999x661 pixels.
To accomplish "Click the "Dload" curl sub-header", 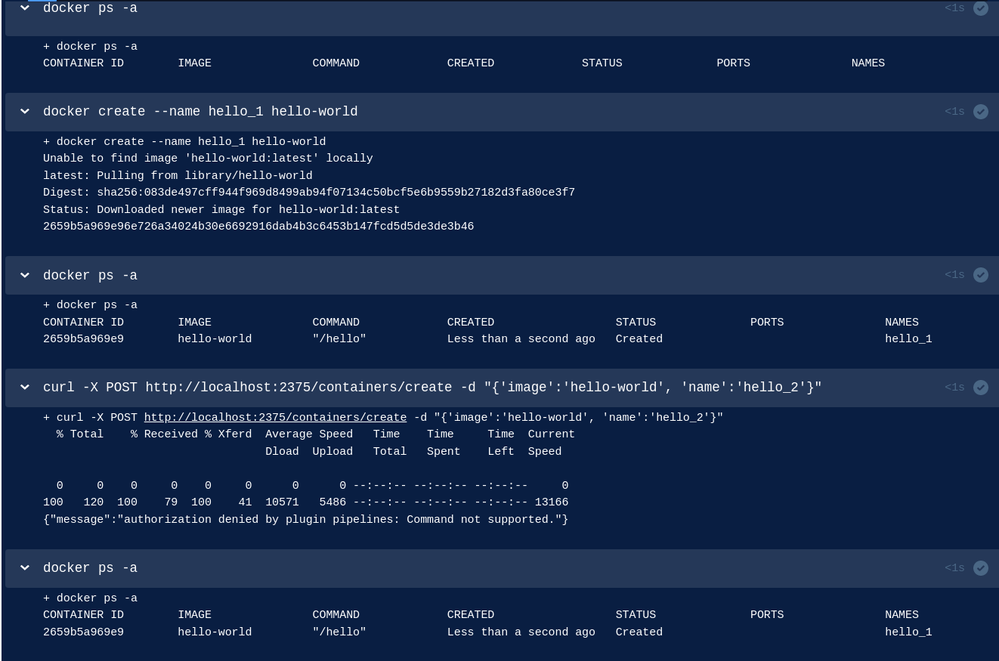I will pos(282,451).
